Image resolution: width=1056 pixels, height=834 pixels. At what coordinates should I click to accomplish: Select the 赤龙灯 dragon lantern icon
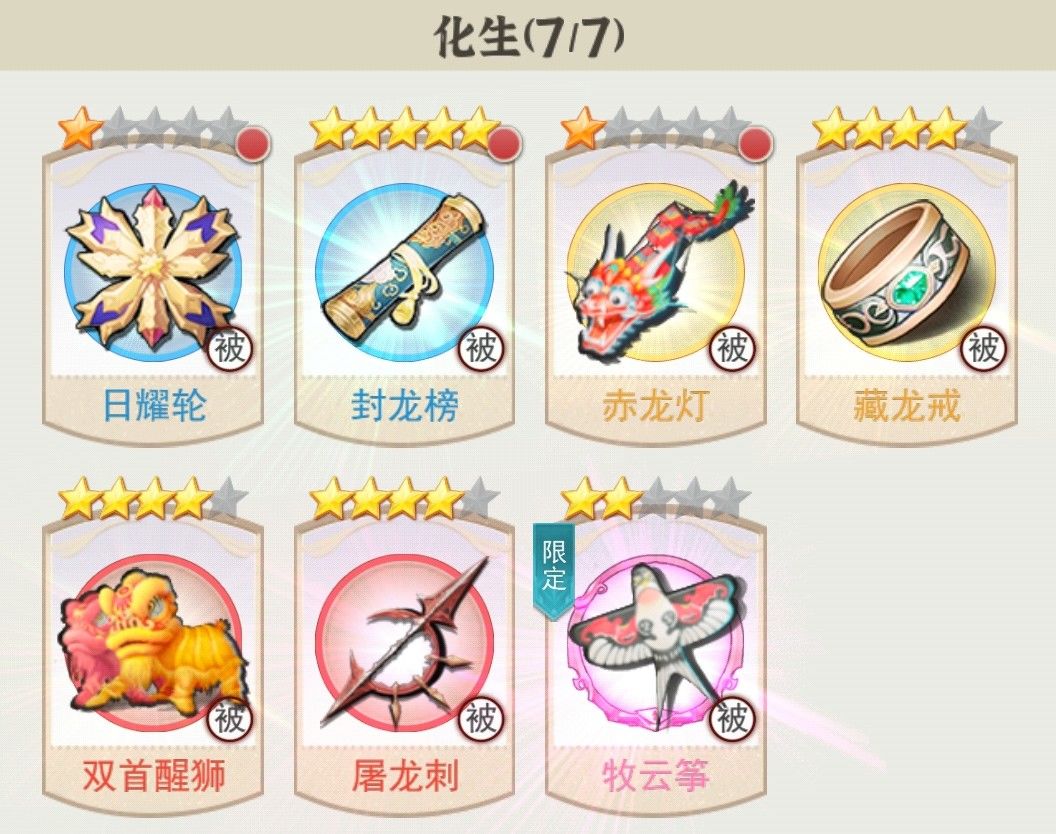(x=657, y=270)
